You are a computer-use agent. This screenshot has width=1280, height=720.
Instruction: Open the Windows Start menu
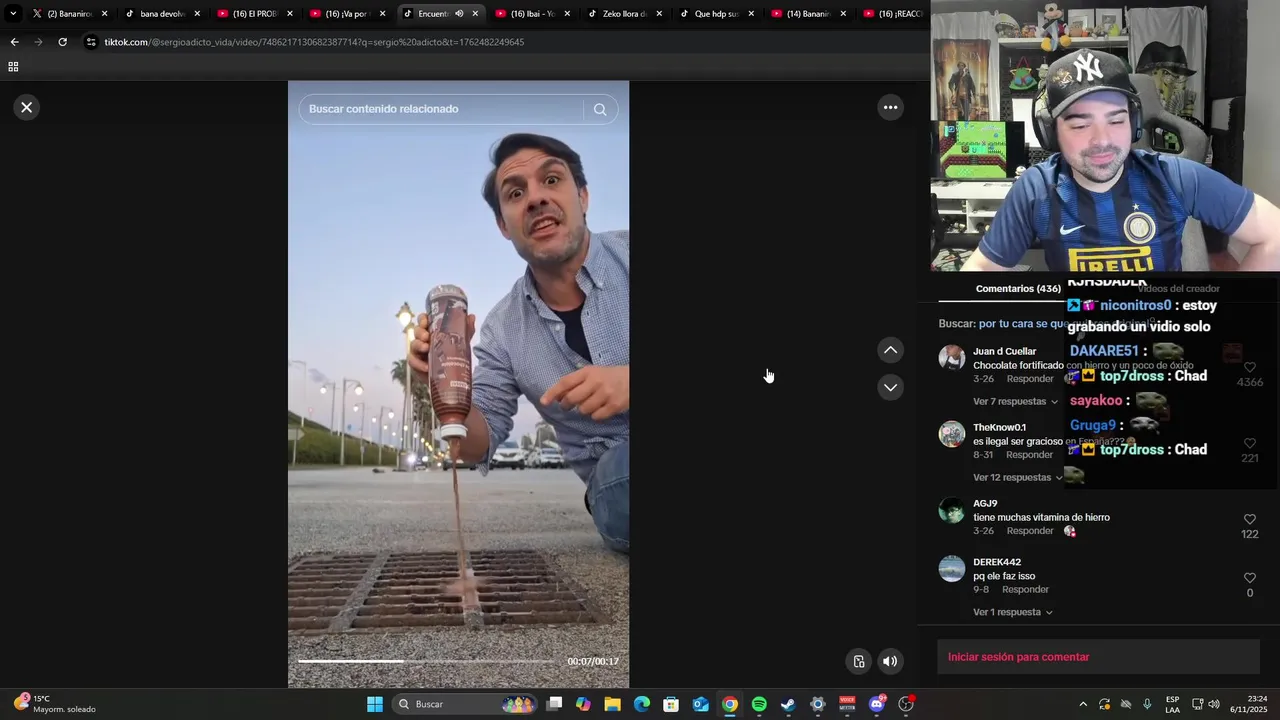tap(375, 704)
